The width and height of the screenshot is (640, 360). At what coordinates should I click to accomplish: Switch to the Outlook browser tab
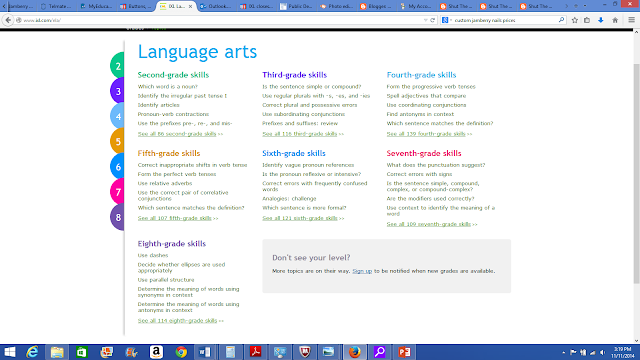(x=216, y=6)
